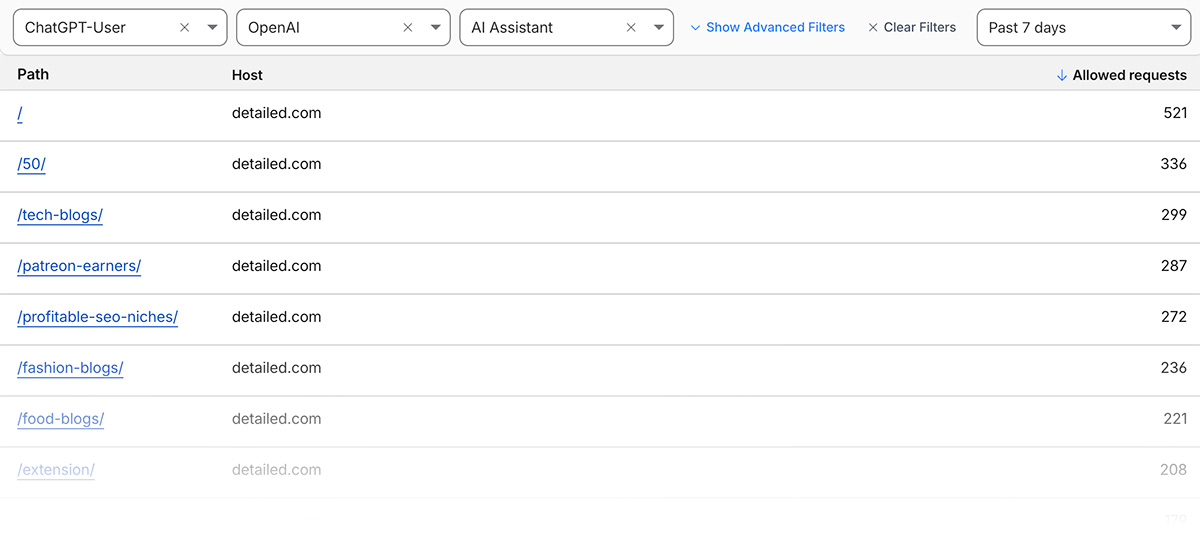The height and width of the screenshot is (543, 1200).
Task: Open the /profitable-seo-niches/ path link
Action: point(97,318)
